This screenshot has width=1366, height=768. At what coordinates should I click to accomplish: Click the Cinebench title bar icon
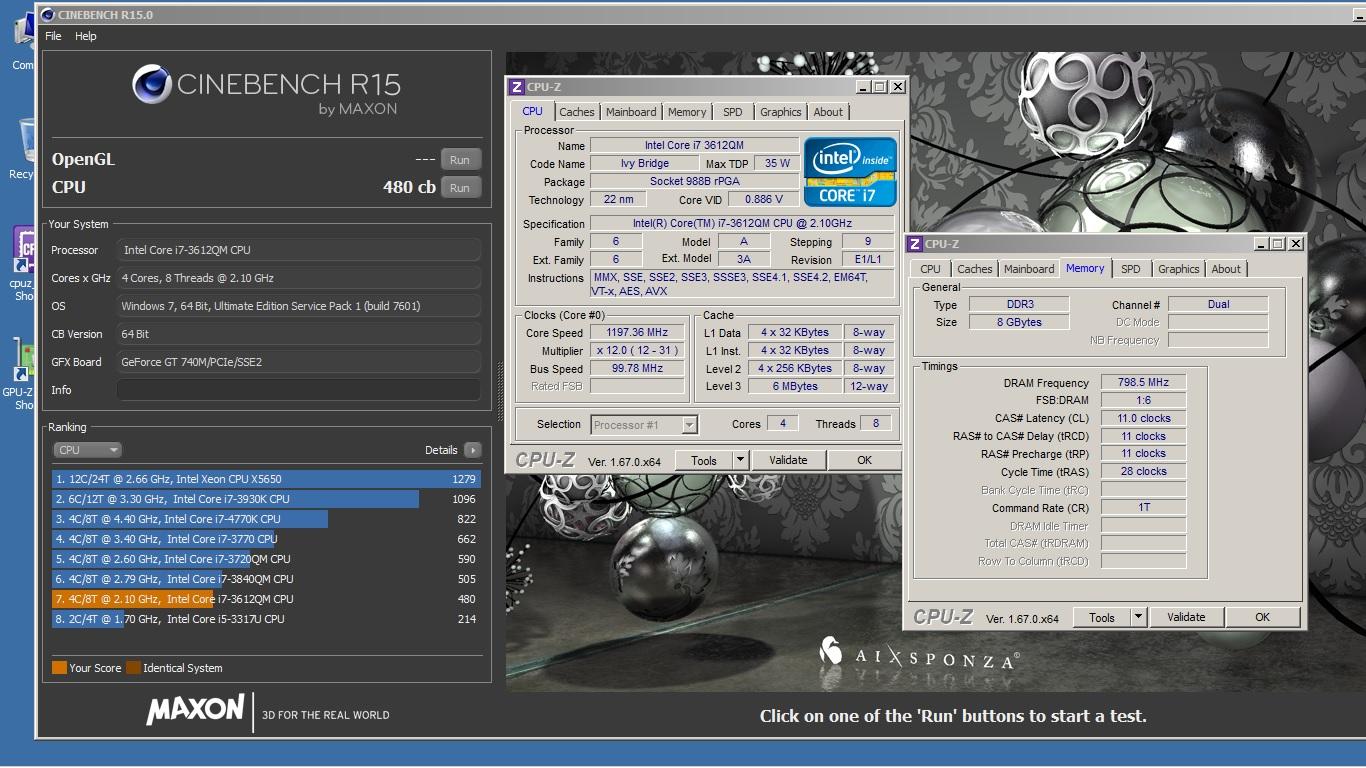(x=47, y=15)
